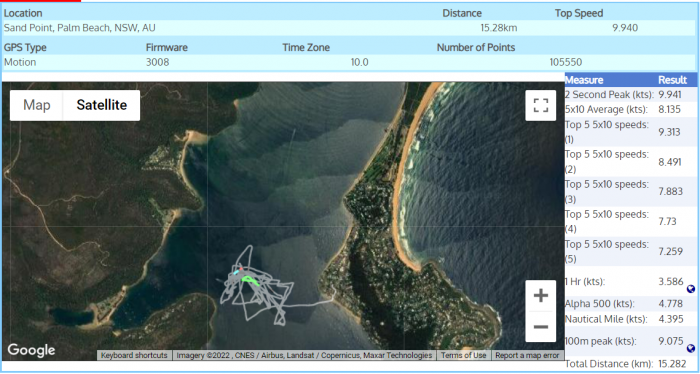Select the cyan track segment on map
Image resolution: width=700 pixels, height=374 pixels.
236,272
